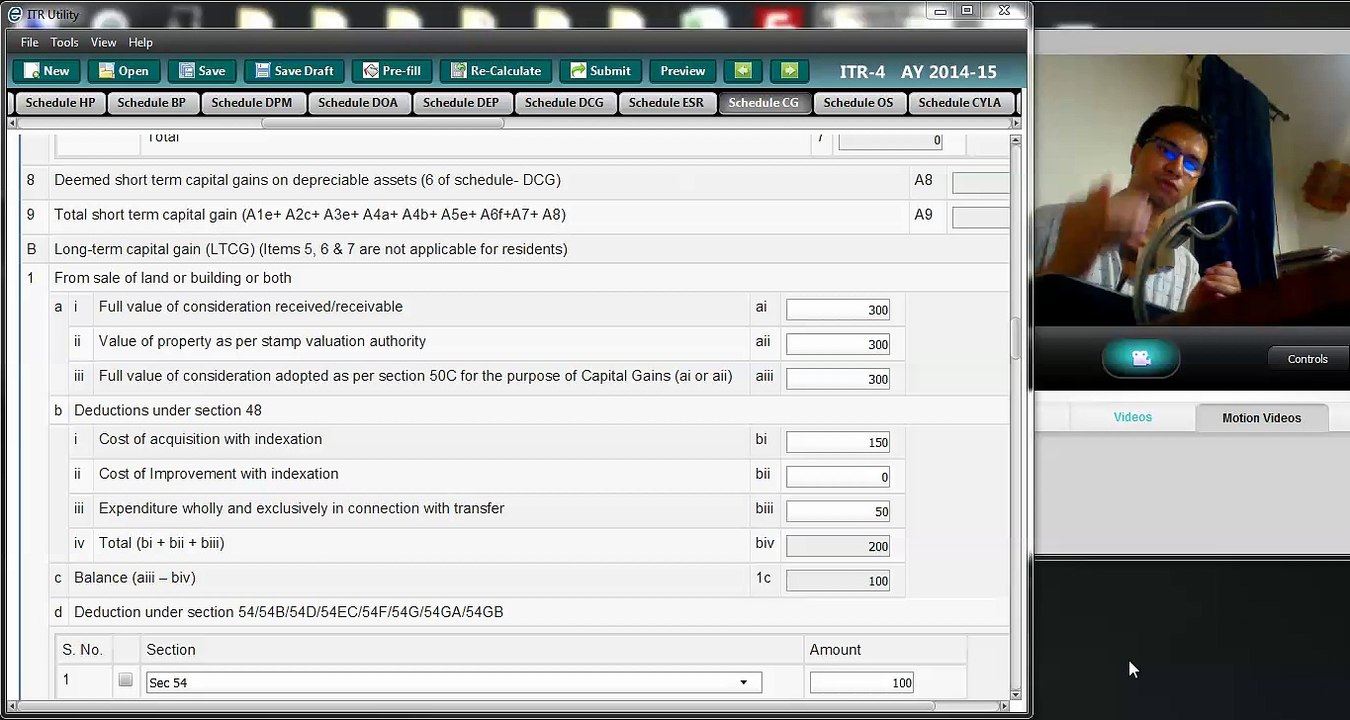This screenshot has height=720, width=1350.
Task: Click the A8 deemed short term gains field
Action: [x=980, y=183]
